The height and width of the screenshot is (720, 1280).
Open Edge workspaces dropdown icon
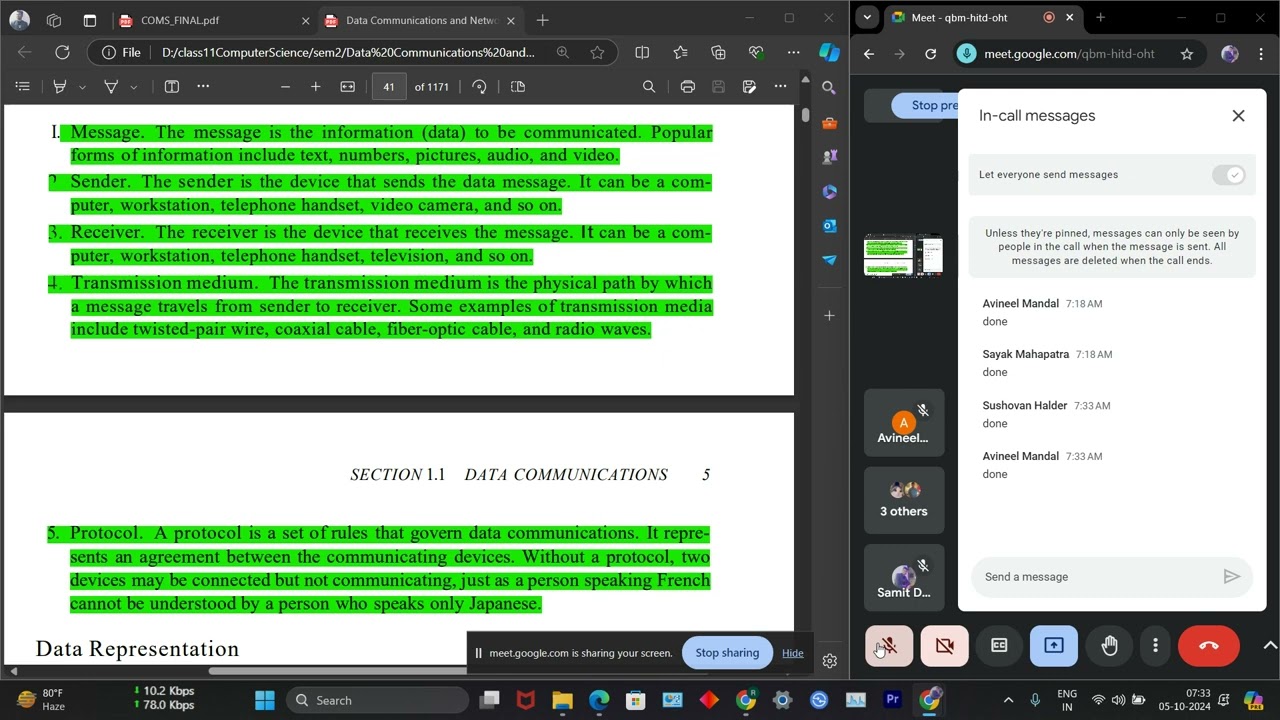[x=54, y=20]
